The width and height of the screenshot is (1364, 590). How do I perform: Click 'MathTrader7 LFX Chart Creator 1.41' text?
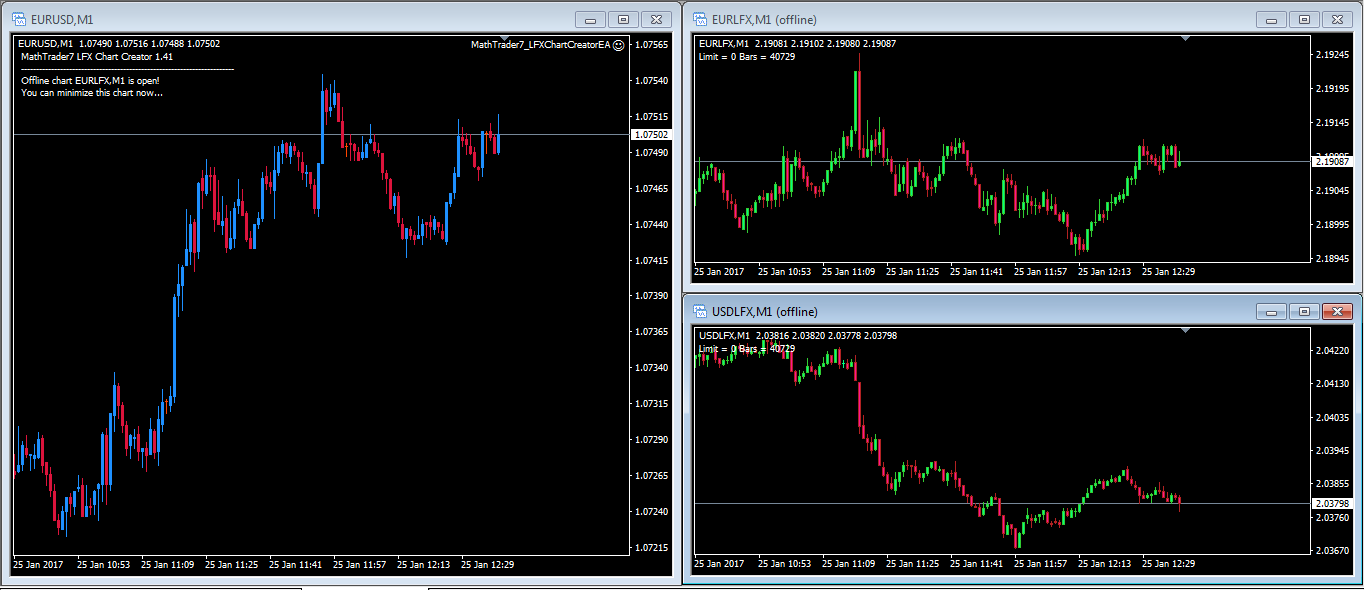click(97, 56)
